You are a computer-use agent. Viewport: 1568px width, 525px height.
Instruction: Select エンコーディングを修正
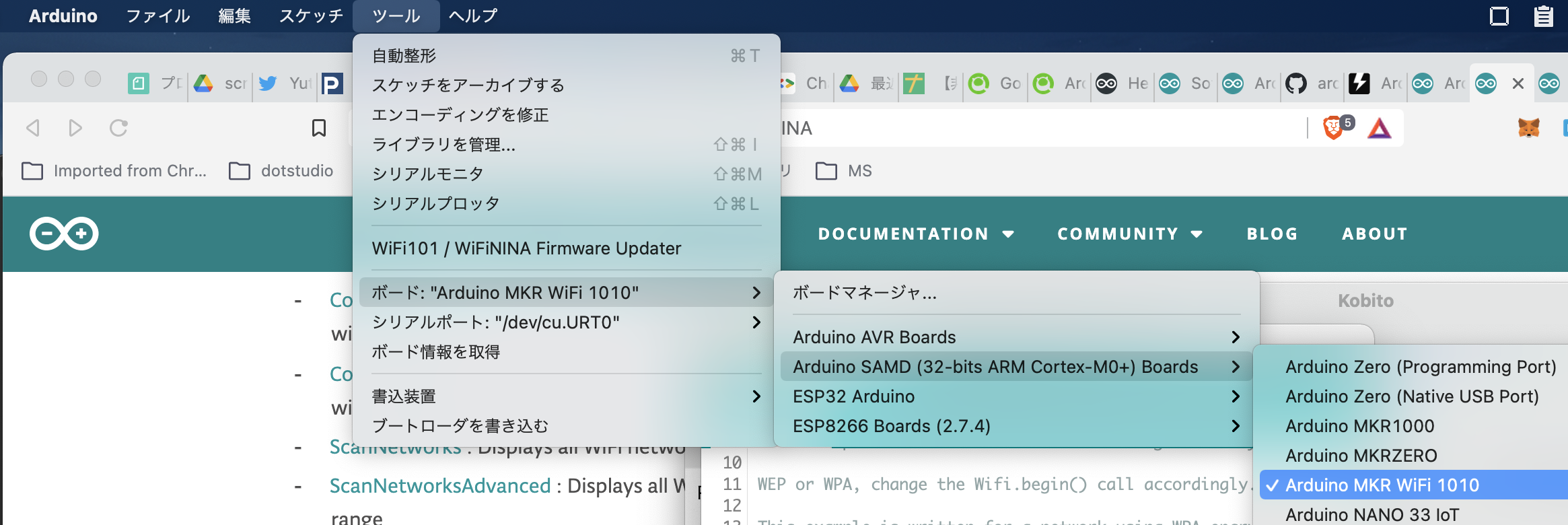[566, 115]
